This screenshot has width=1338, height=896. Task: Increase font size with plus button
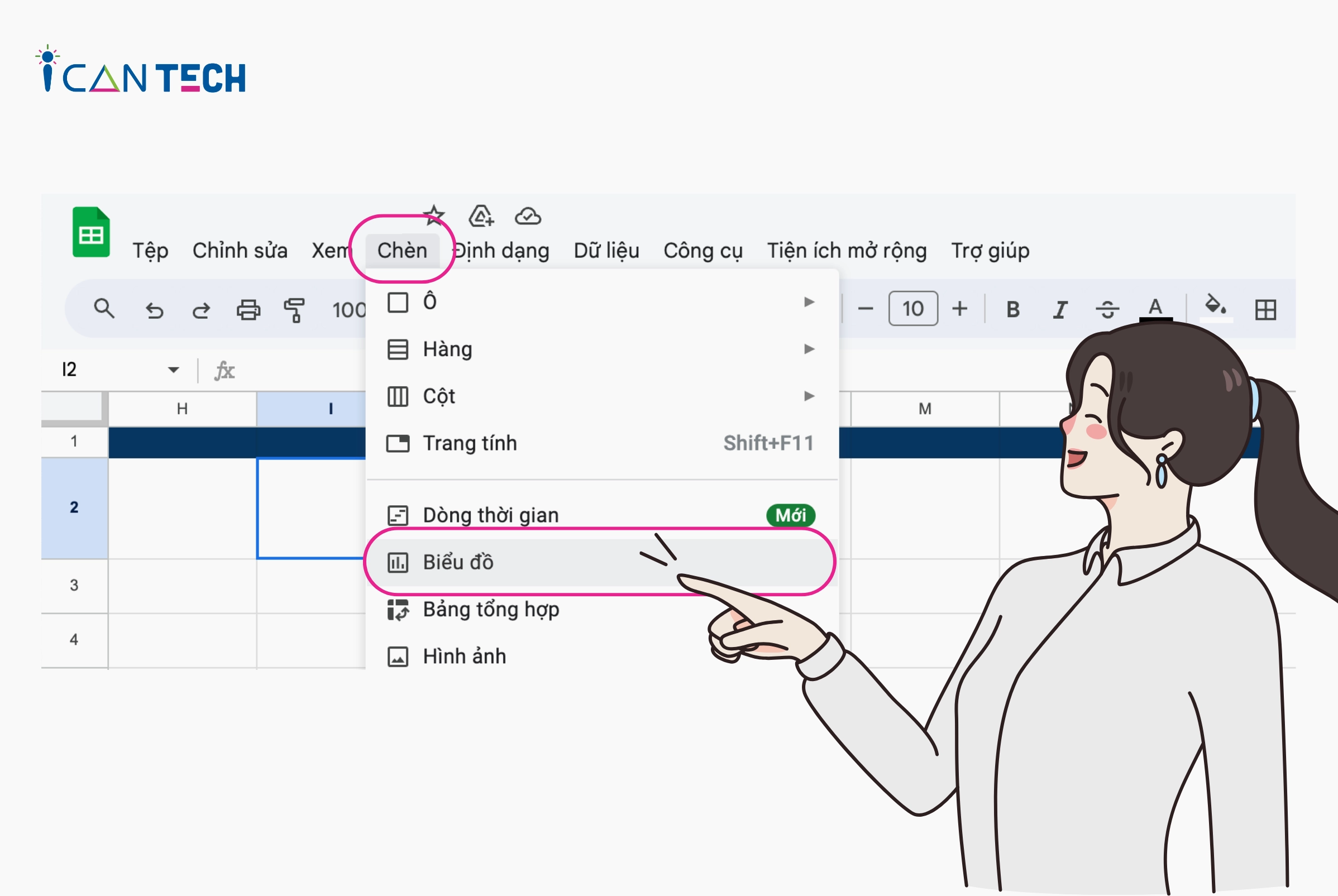[x=959, y=309]
